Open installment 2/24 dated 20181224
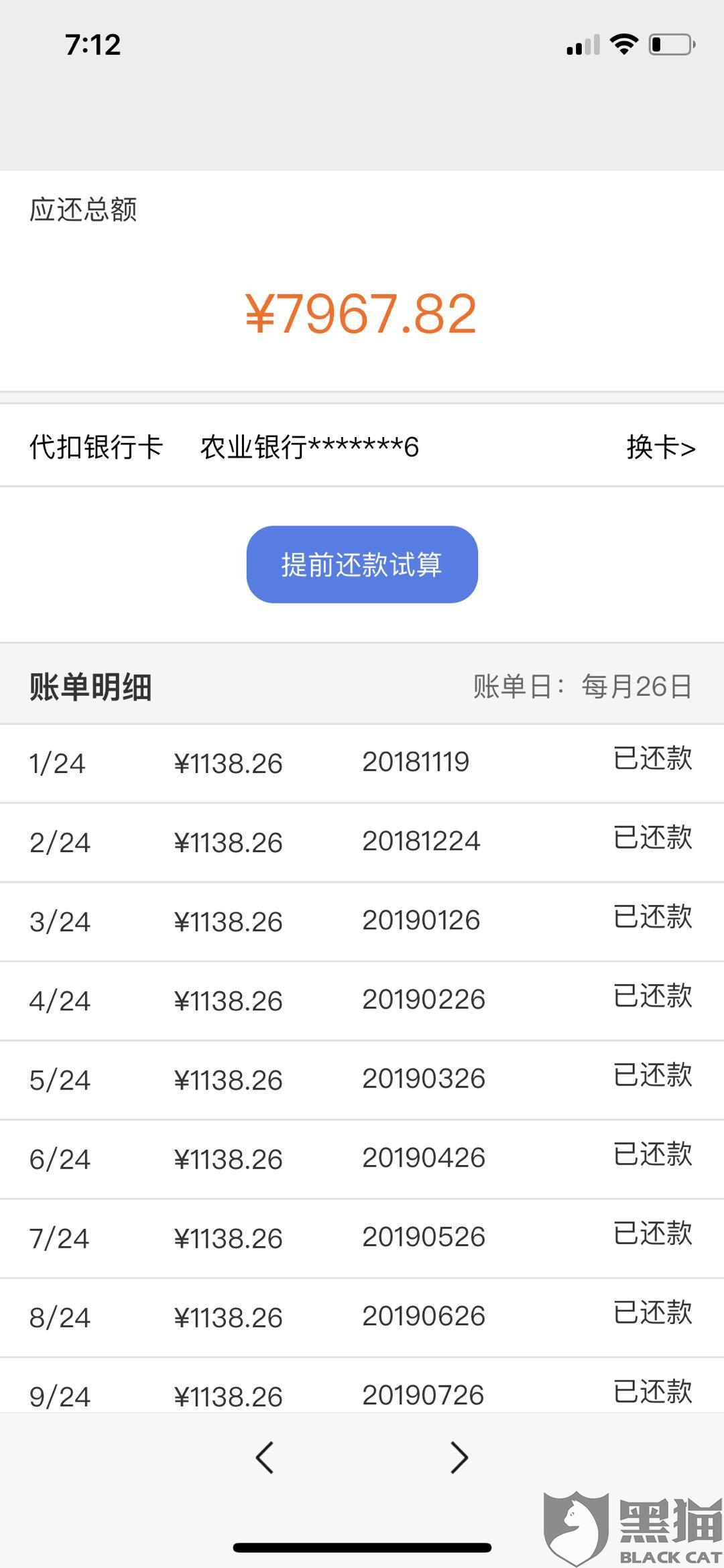 point(362,842)
